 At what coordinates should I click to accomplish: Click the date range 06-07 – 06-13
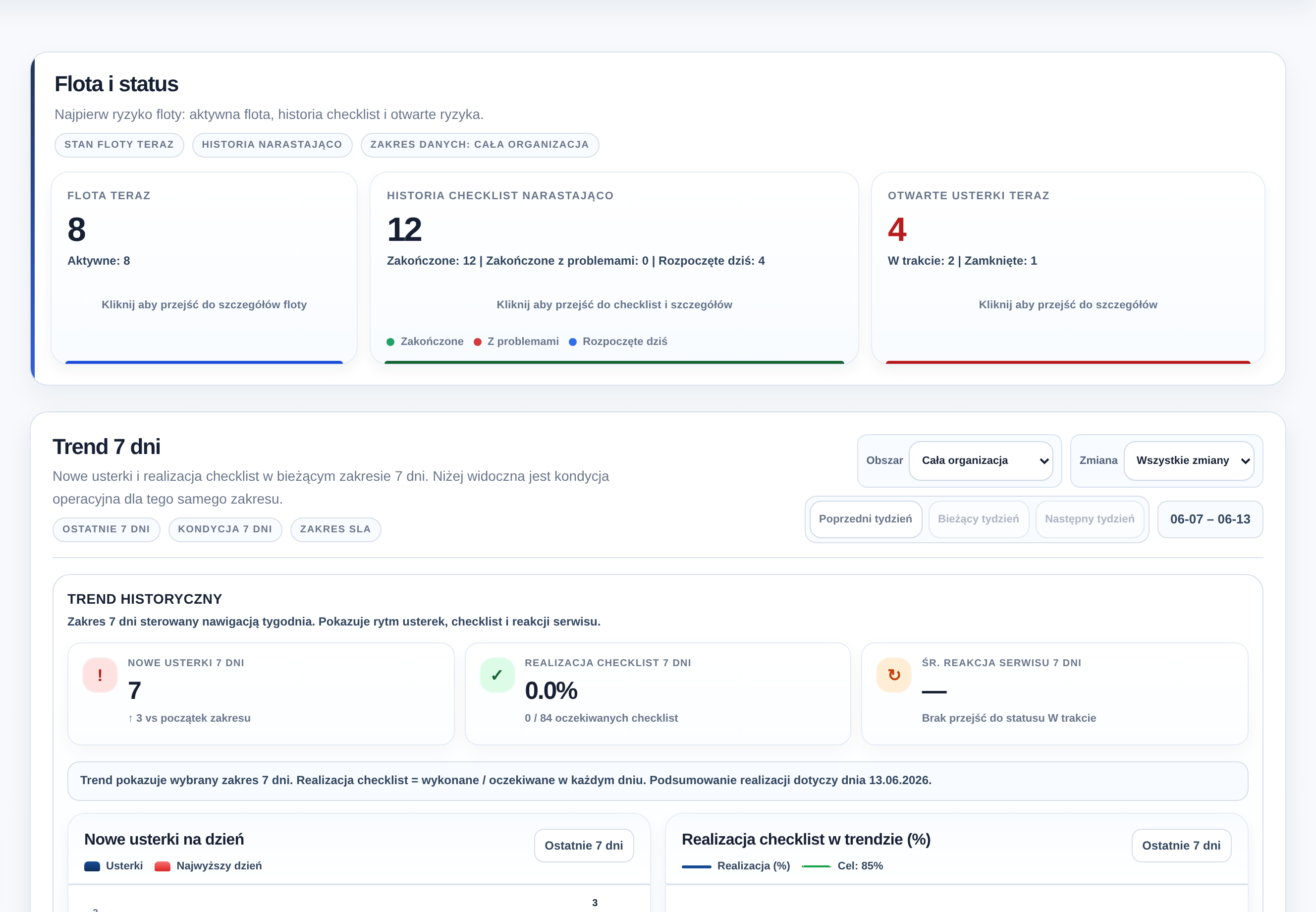point(1210,519)
